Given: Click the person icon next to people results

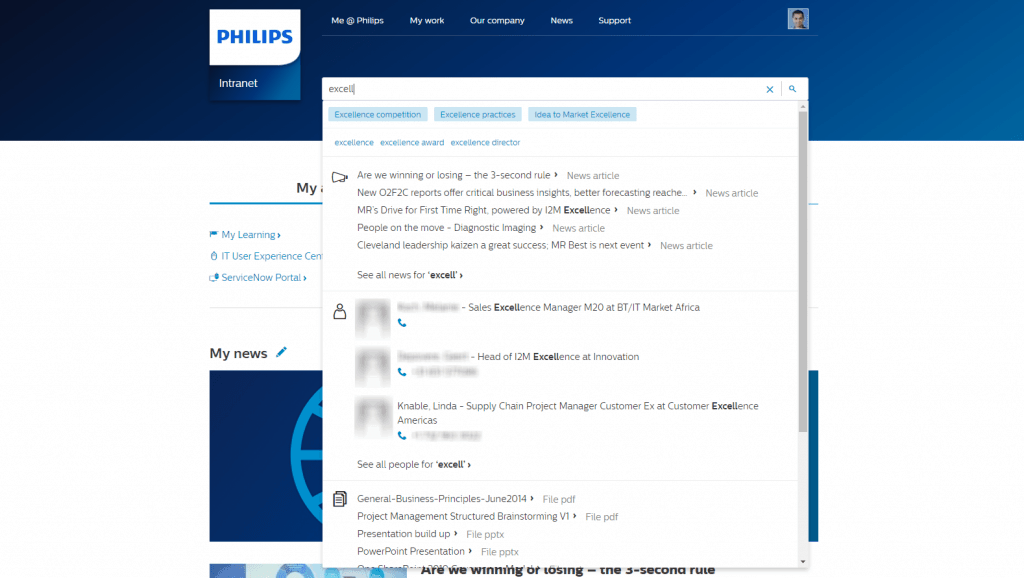Looking at the screenshot, I should (x=342, y=310).
